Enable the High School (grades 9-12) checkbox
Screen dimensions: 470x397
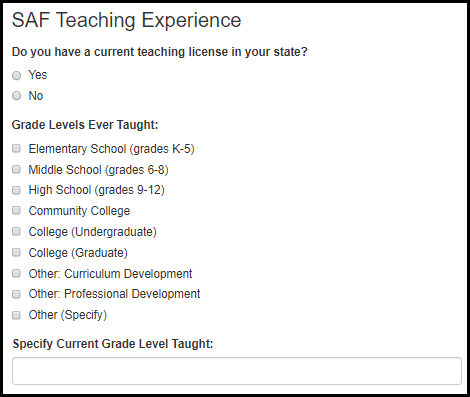(x=16, y=190)
